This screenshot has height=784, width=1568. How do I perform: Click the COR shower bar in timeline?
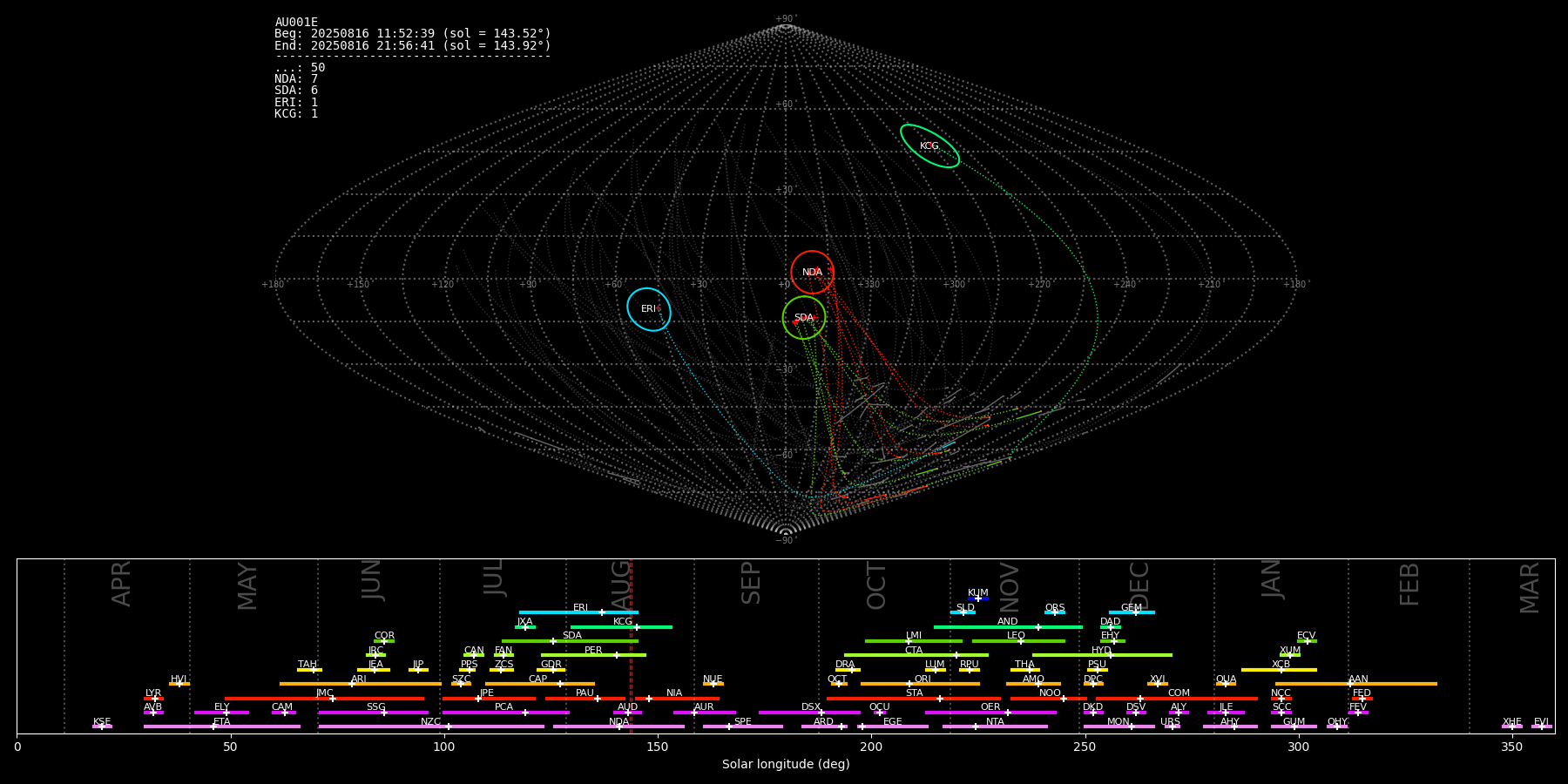(x=384, y=641)
